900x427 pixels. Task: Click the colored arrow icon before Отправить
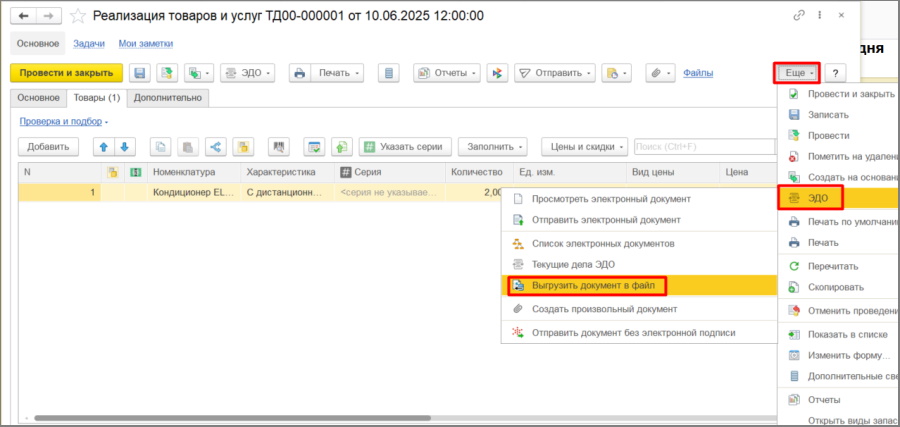tap(497, 73)
